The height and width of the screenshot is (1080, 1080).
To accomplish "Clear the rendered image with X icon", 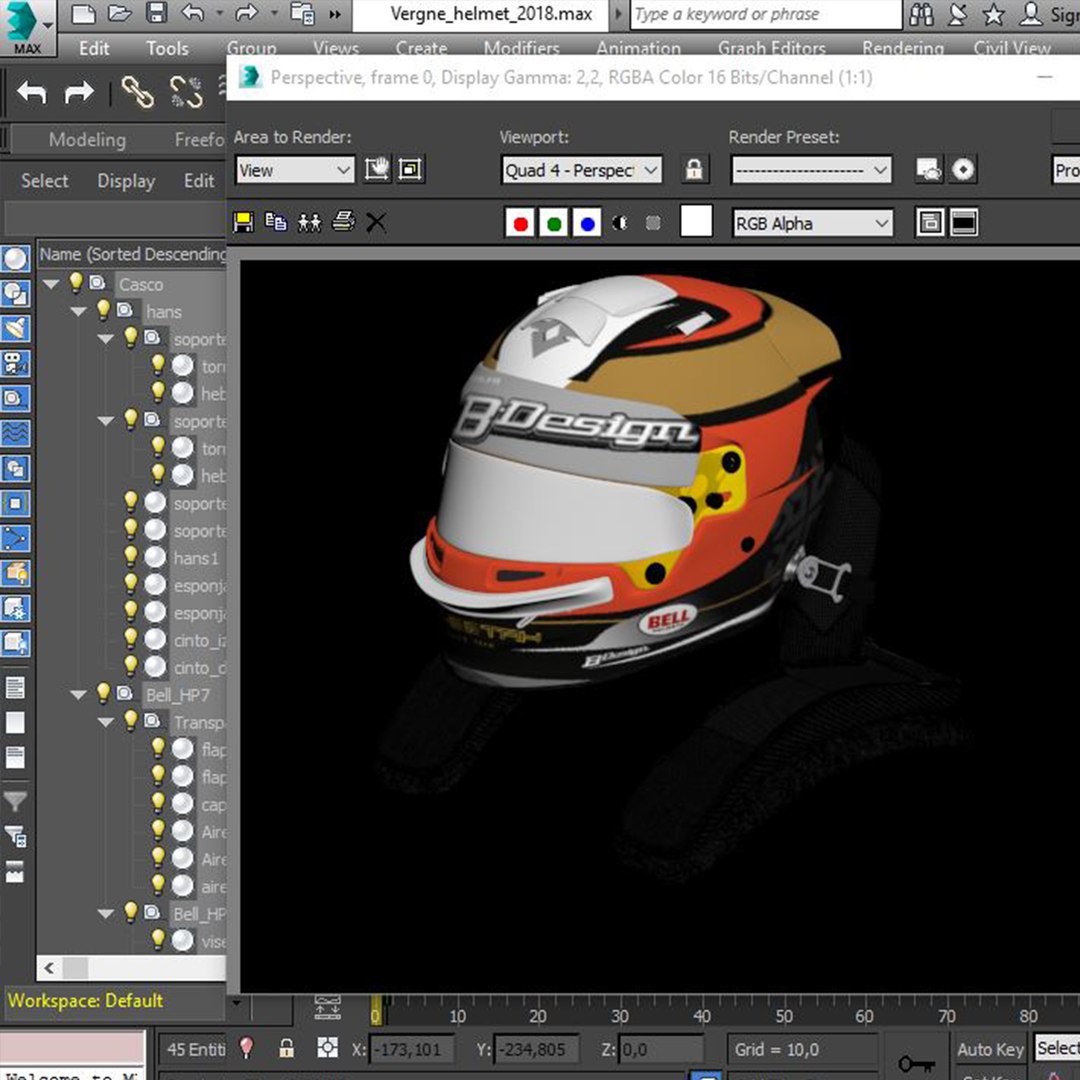I will [376, 222].
